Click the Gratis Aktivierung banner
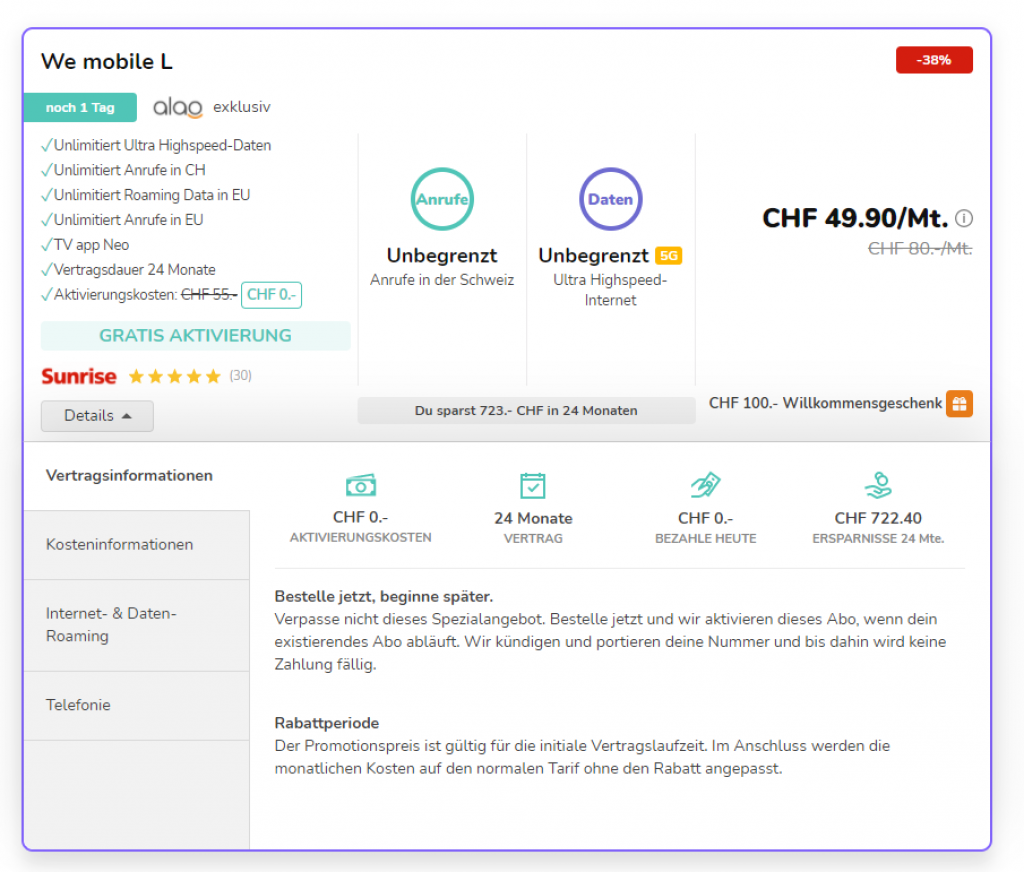1024x872 pixels. 195,336
